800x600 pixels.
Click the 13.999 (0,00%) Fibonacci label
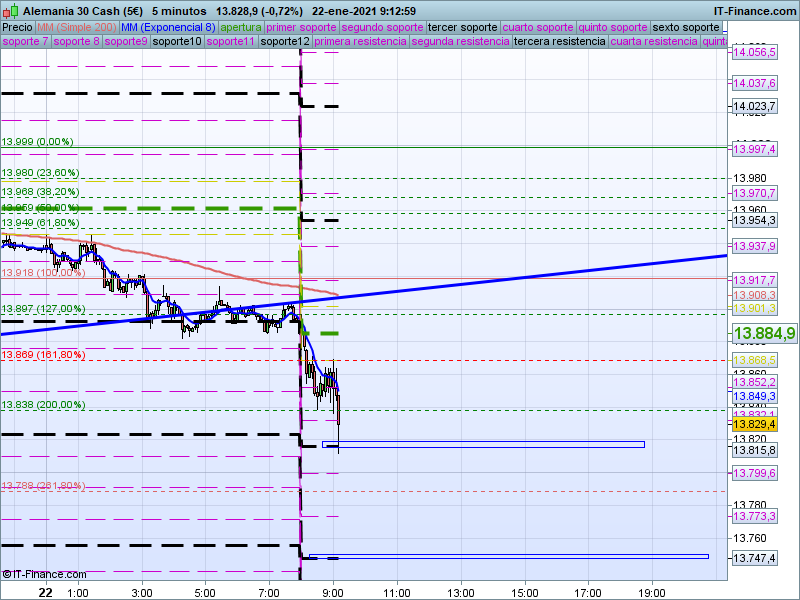click(x=37, y=142)
